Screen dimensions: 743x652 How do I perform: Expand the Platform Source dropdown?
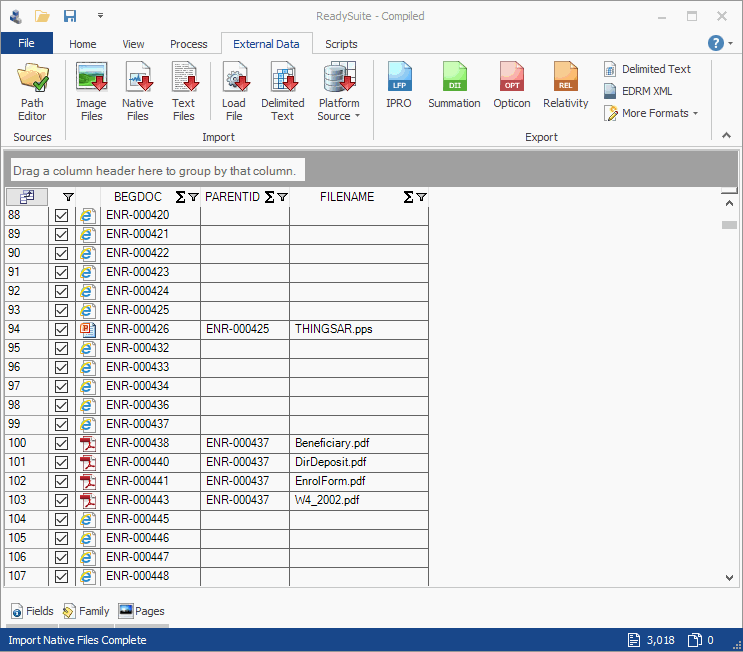pos(339,110)
